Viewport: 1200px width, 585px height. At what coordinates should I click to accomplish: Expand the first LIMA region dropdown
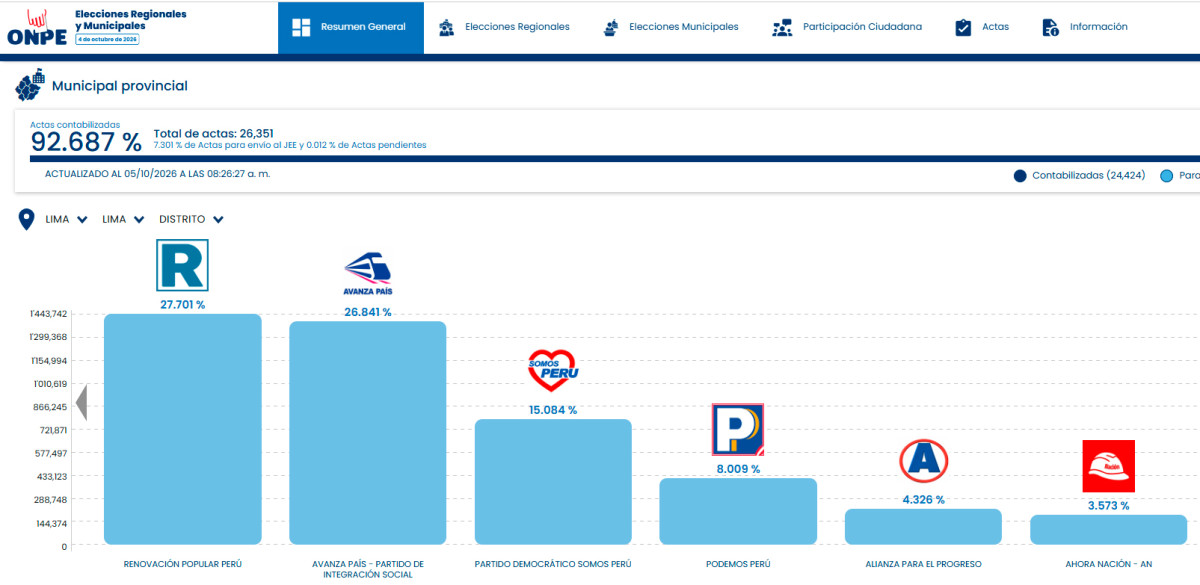tap(67, 219)
